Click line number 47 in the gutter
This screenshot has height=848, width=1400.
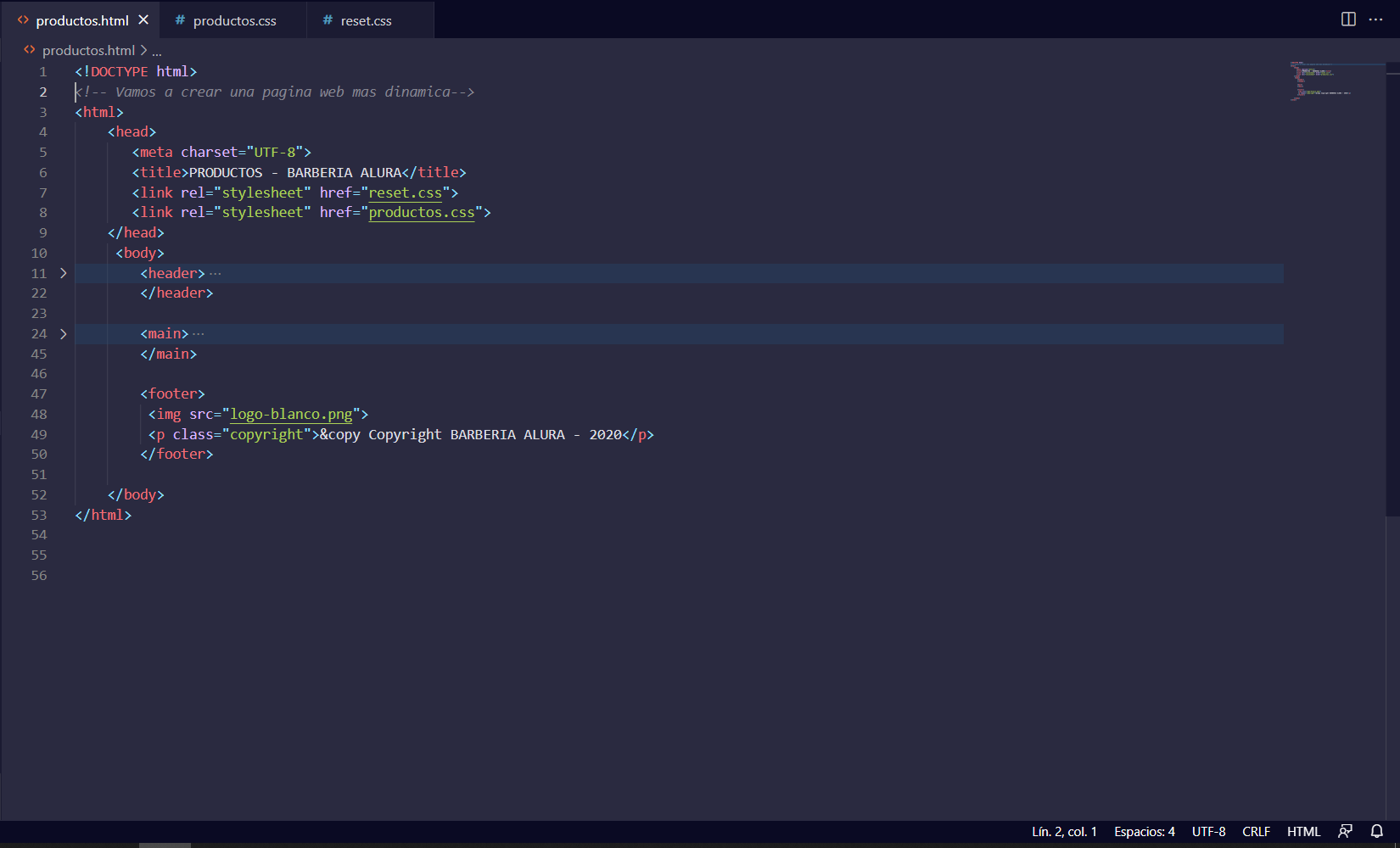pos(39,394)
